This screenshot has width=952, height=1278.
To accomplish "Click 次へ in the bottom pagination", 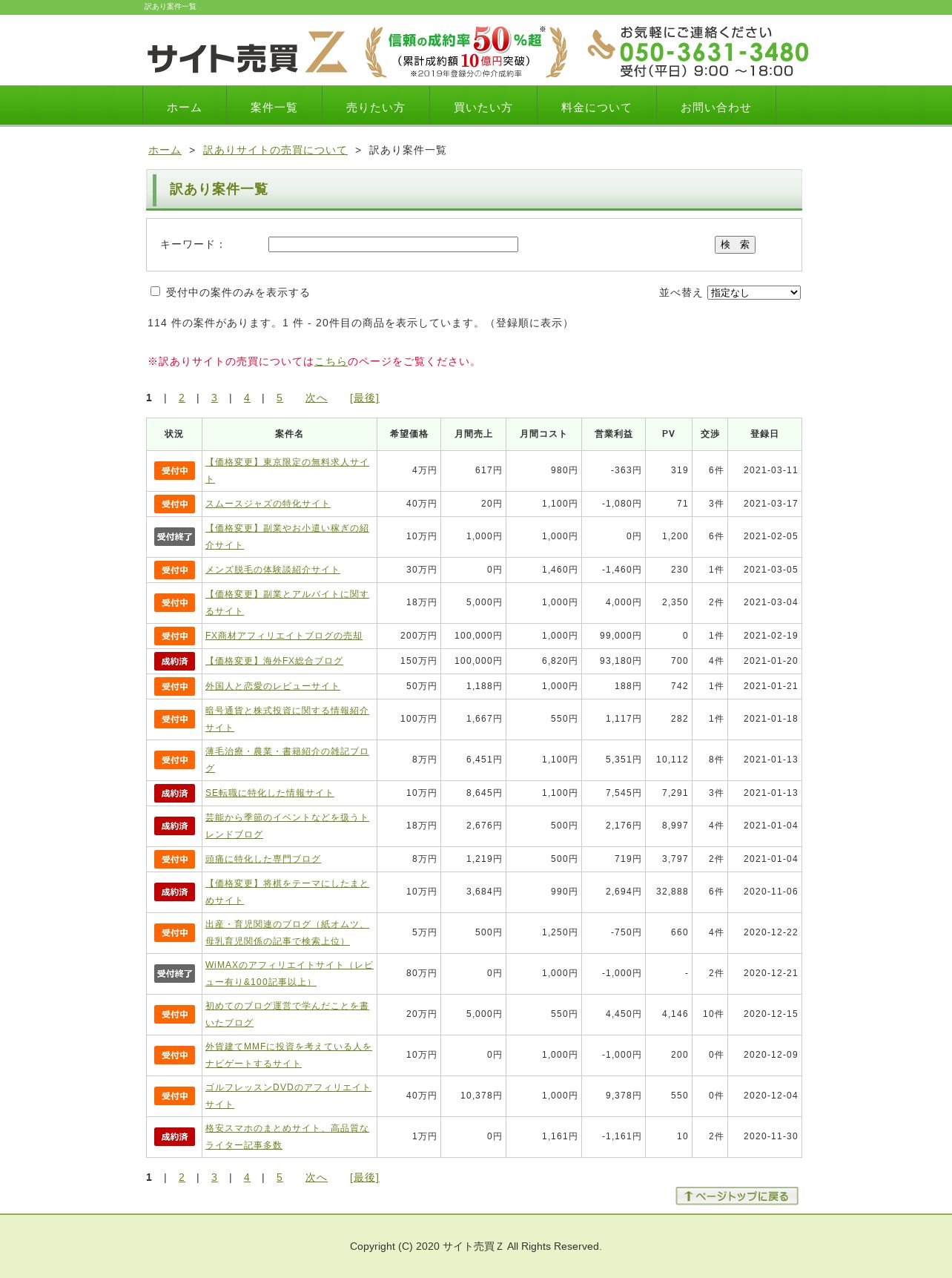I will [317, 1178].
